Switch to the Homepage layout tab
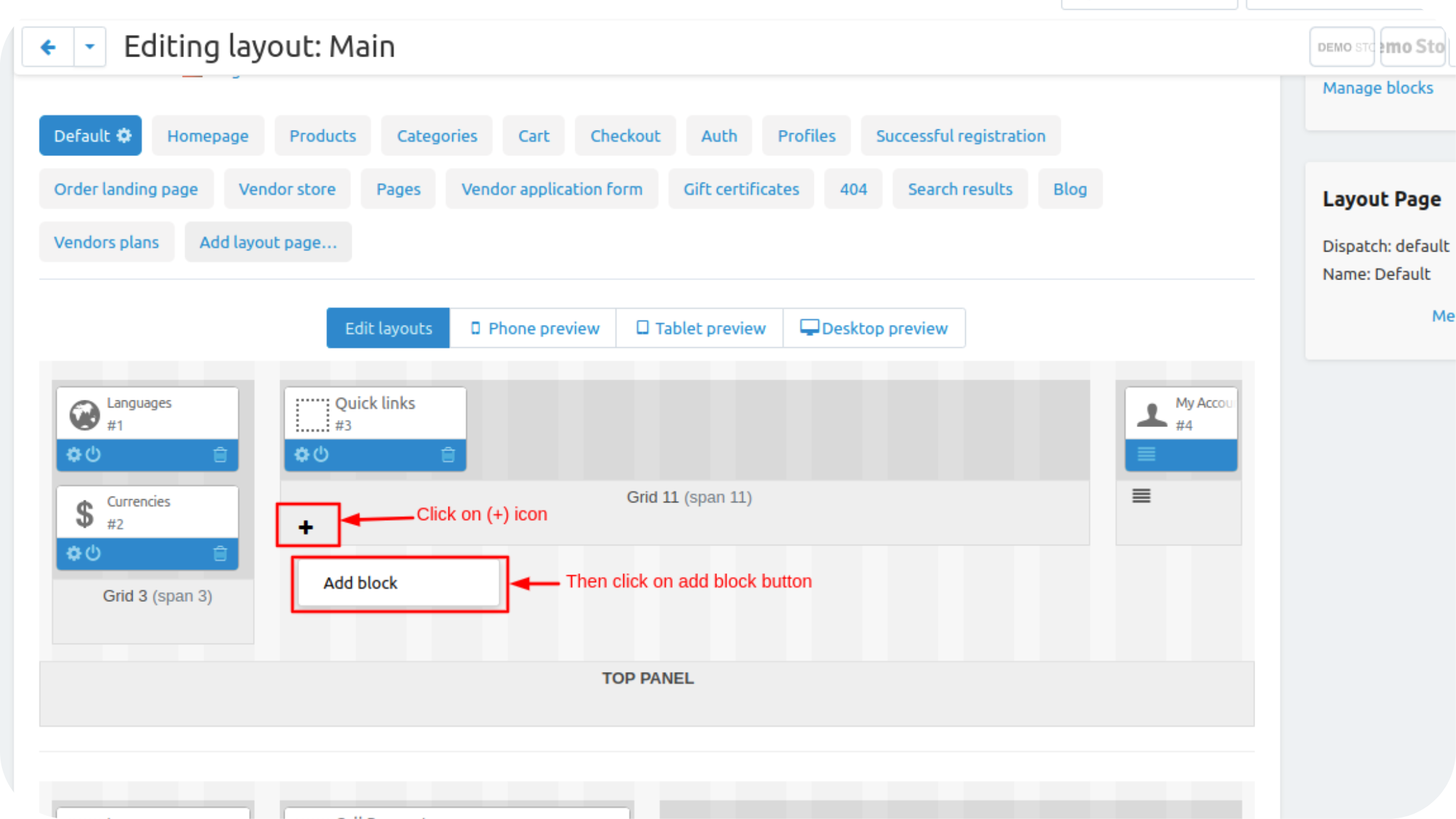 click(x=208, y=136)
